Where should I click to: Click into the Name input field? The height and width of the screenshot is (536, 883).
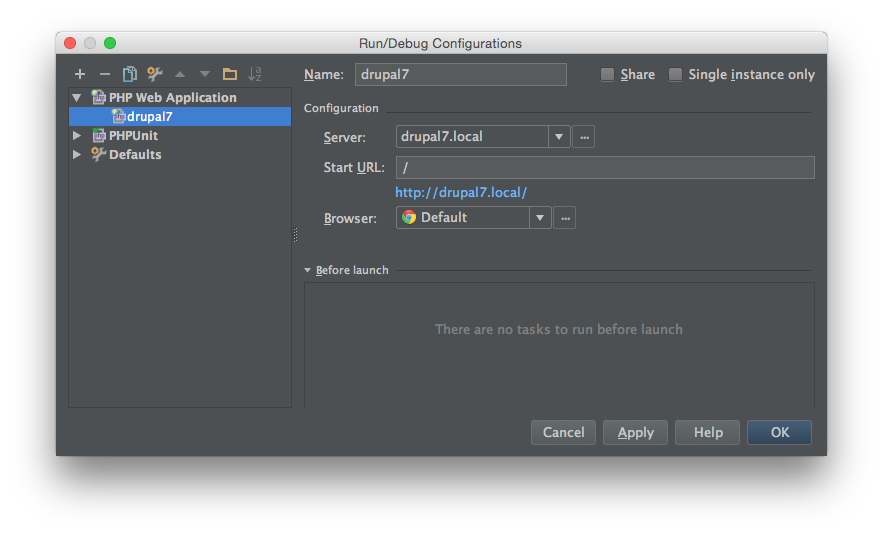coord(461,74)
